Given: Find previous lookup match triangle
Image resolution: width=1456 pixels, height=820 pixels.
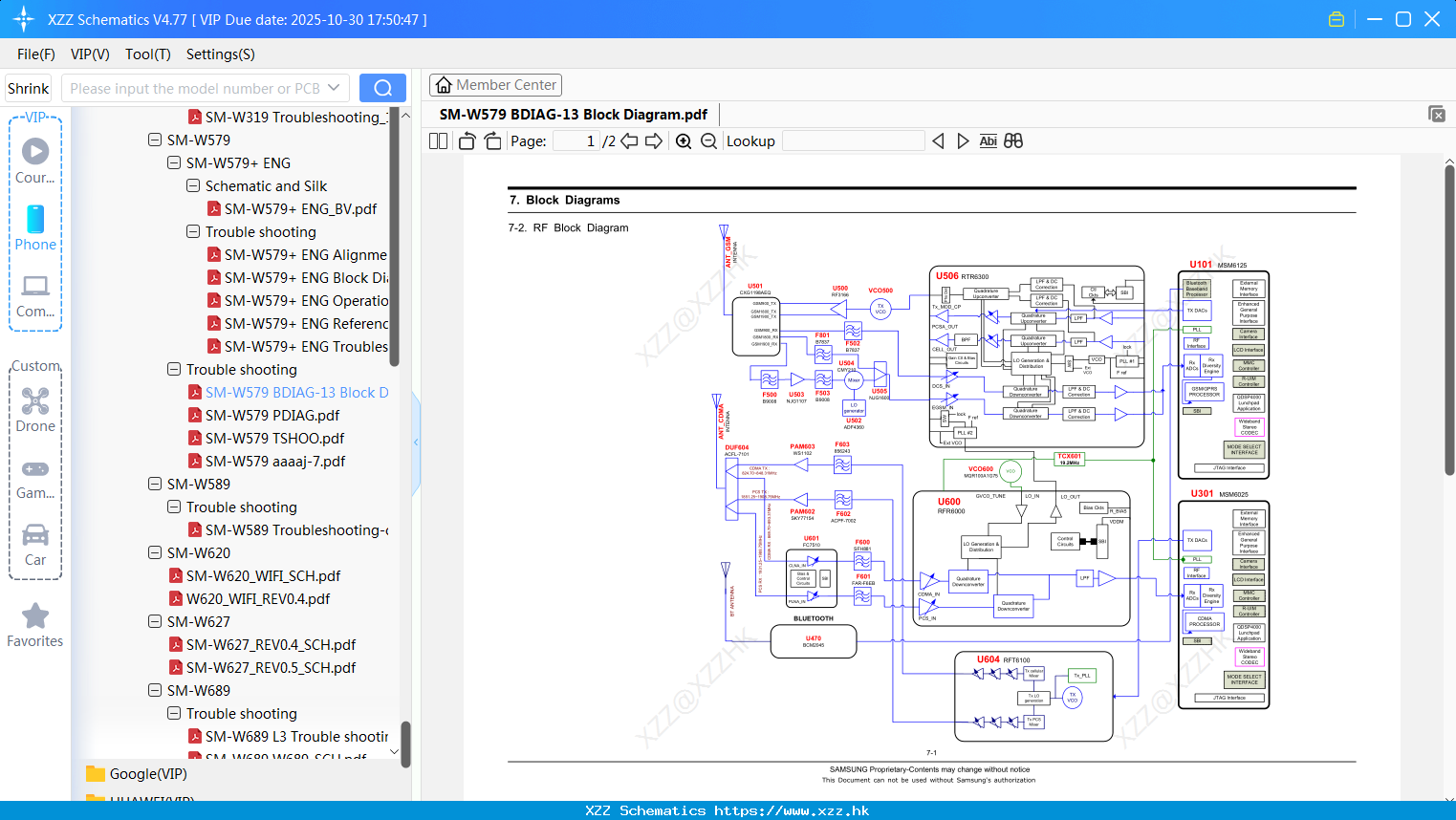Looking at the screenshot, I should 938,140.
